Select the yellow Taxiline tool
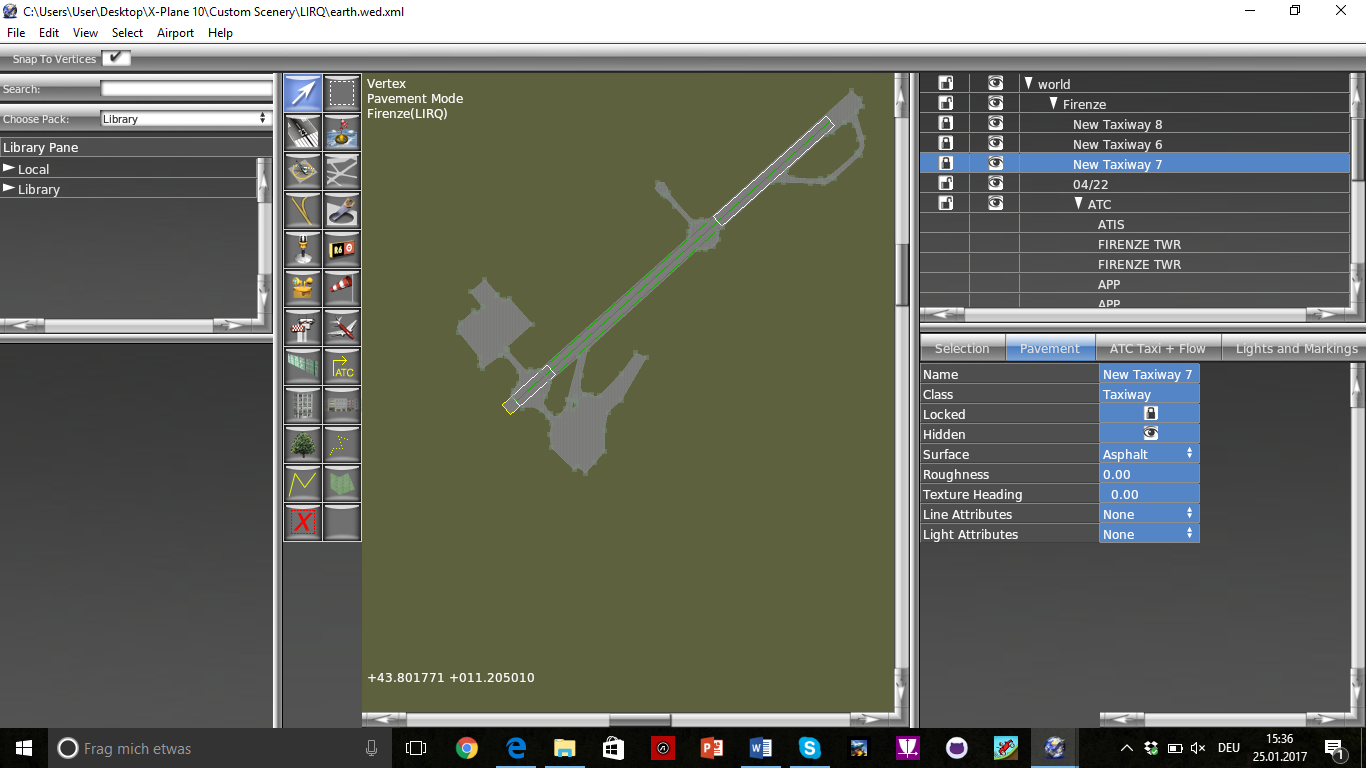The image size is (1366, 768). click(x=303, y=210)
